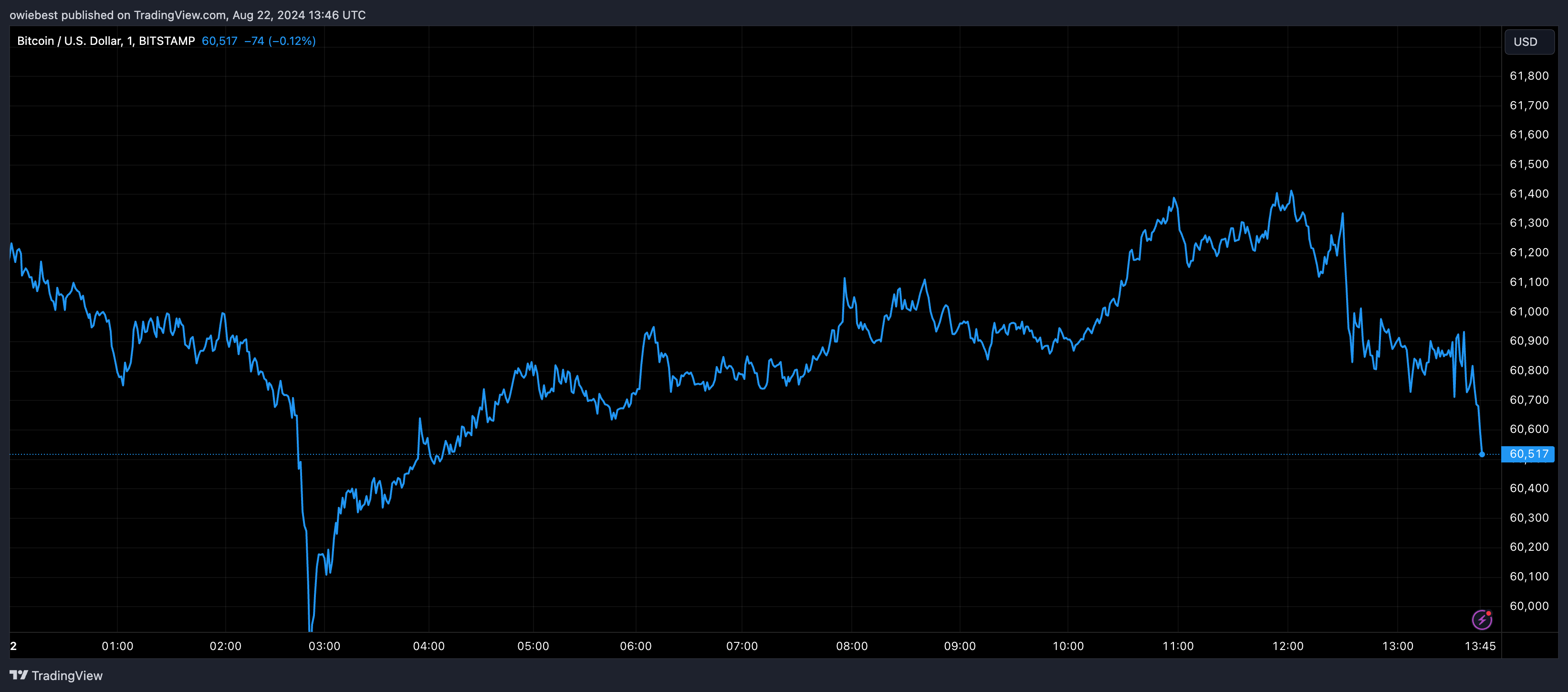The height and width of the screenshot is (692, 1568).
Task: Click the 12:00 time axis label
Action: click(1288, 646)
